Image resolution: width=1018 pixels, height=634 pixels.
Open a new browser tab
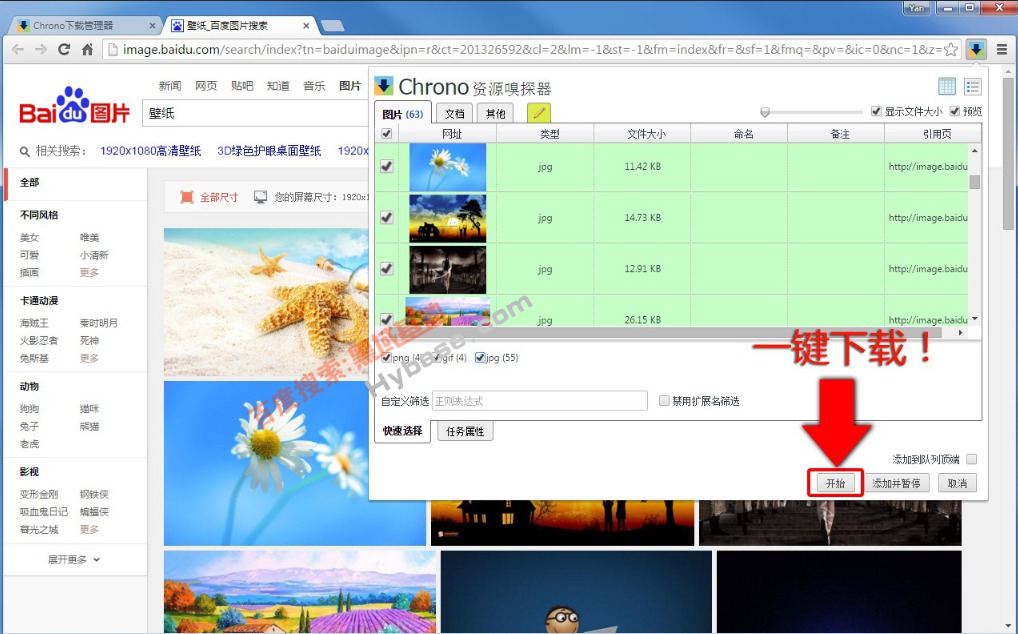click(332, 25)
